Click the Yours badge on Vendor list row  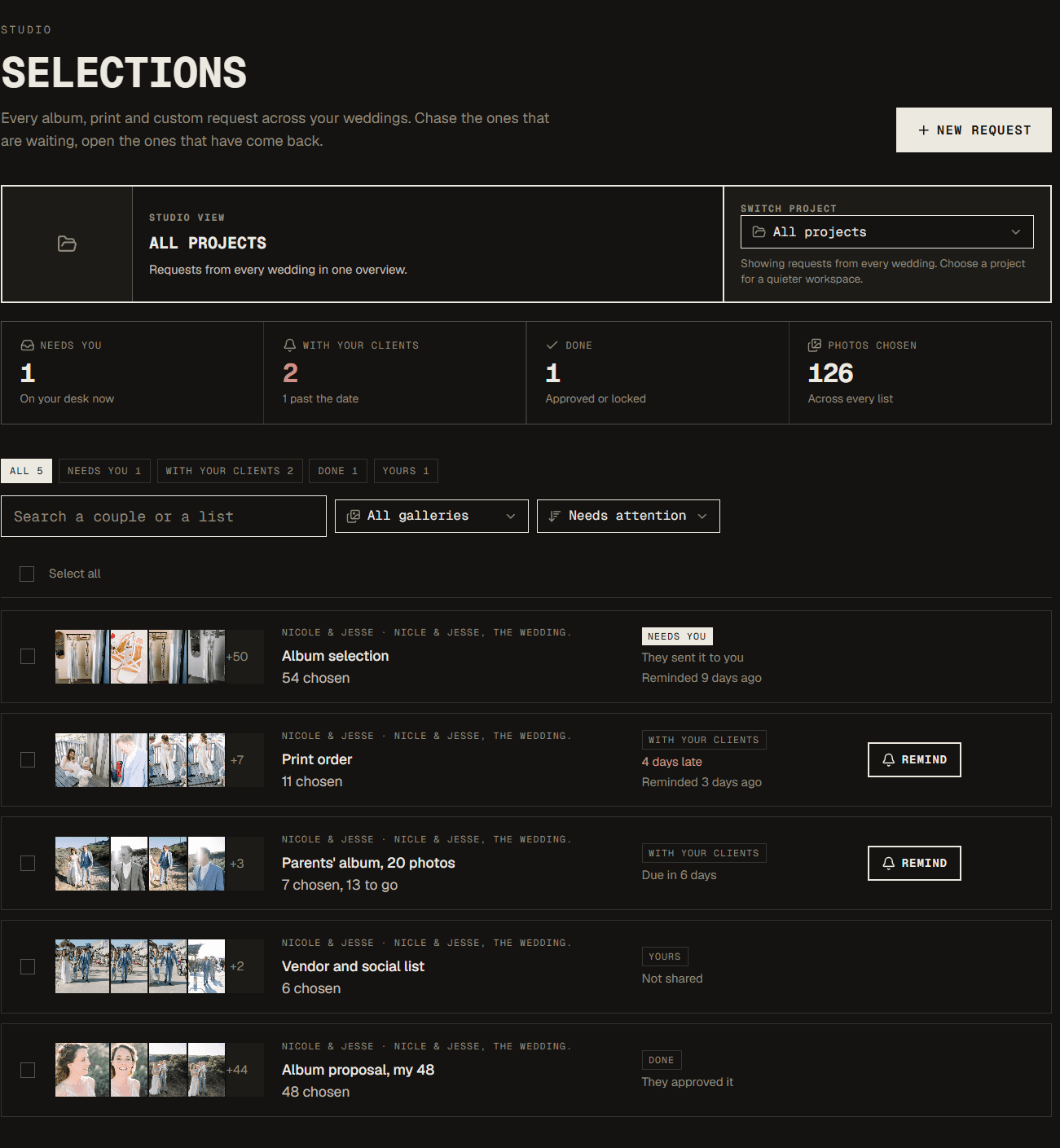pos(665,957)
